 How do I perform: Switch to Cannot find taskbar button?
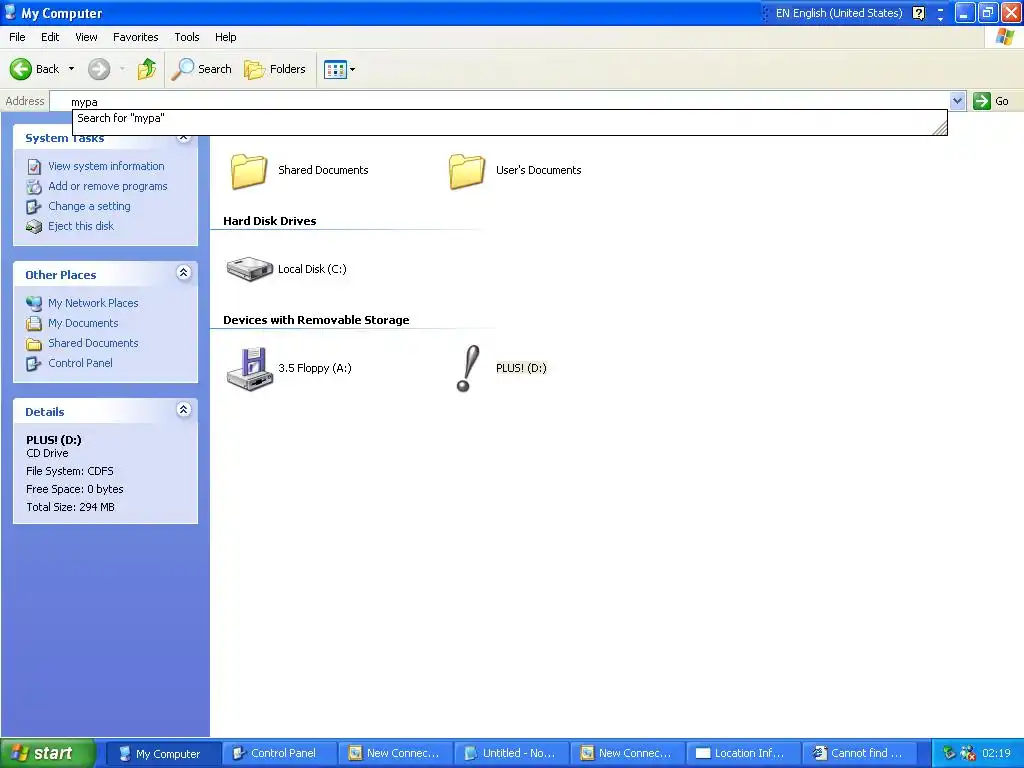(x=859, y=754)
